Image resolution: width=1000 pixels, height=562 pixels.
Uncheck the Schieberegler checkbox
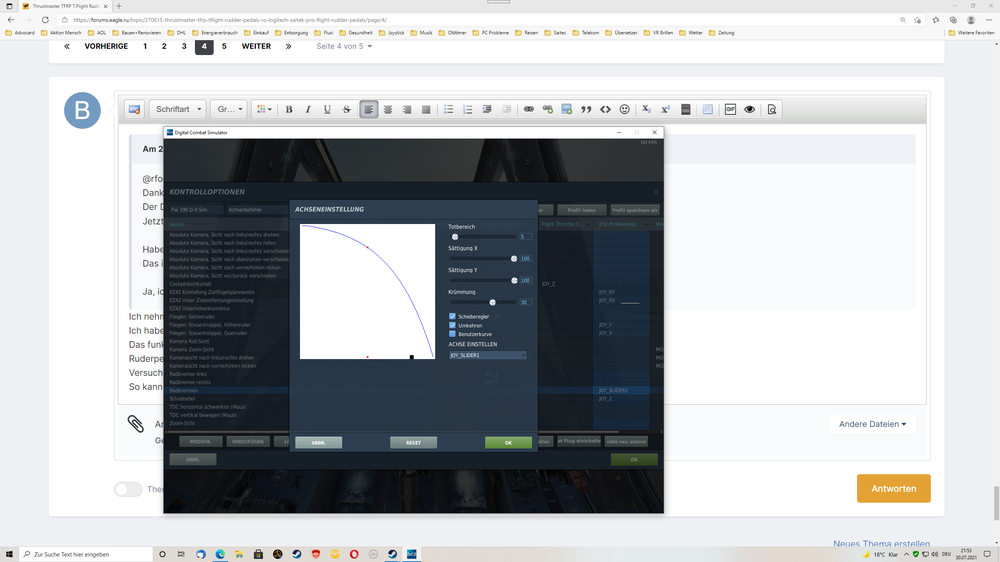pyautogui.click(x=452, y=316)
